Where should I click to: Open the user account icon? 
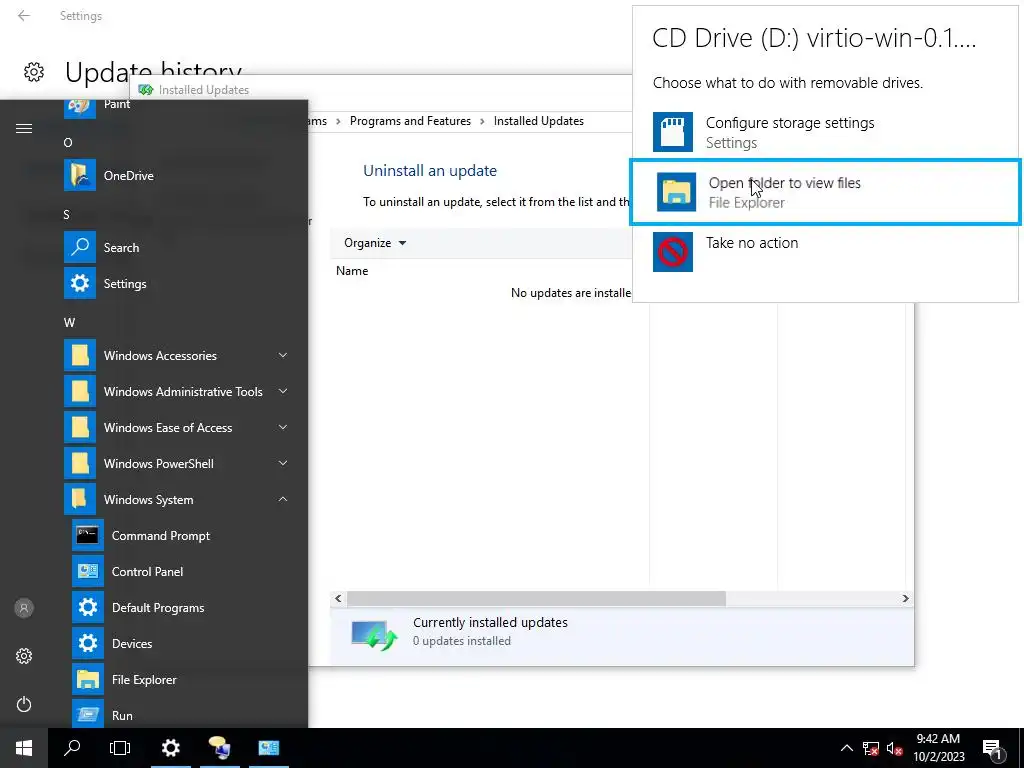pos(24,608)
